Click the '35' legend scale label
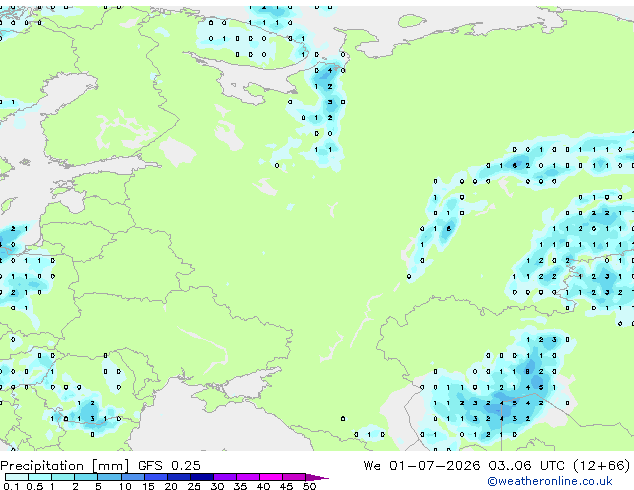 240,486
